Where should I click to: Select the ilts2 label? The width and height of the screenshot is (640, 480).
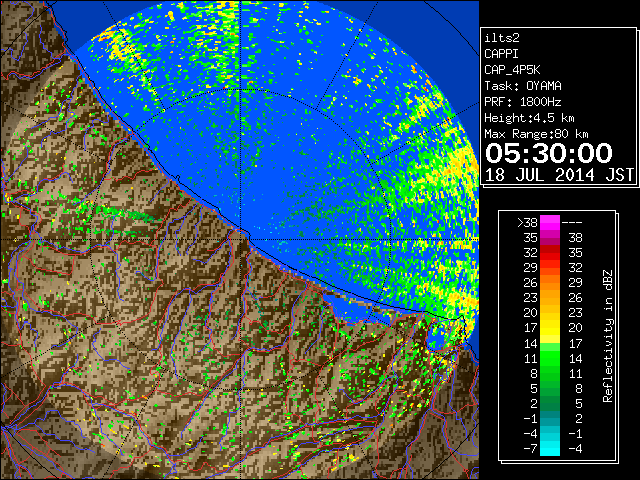point(502,38)
